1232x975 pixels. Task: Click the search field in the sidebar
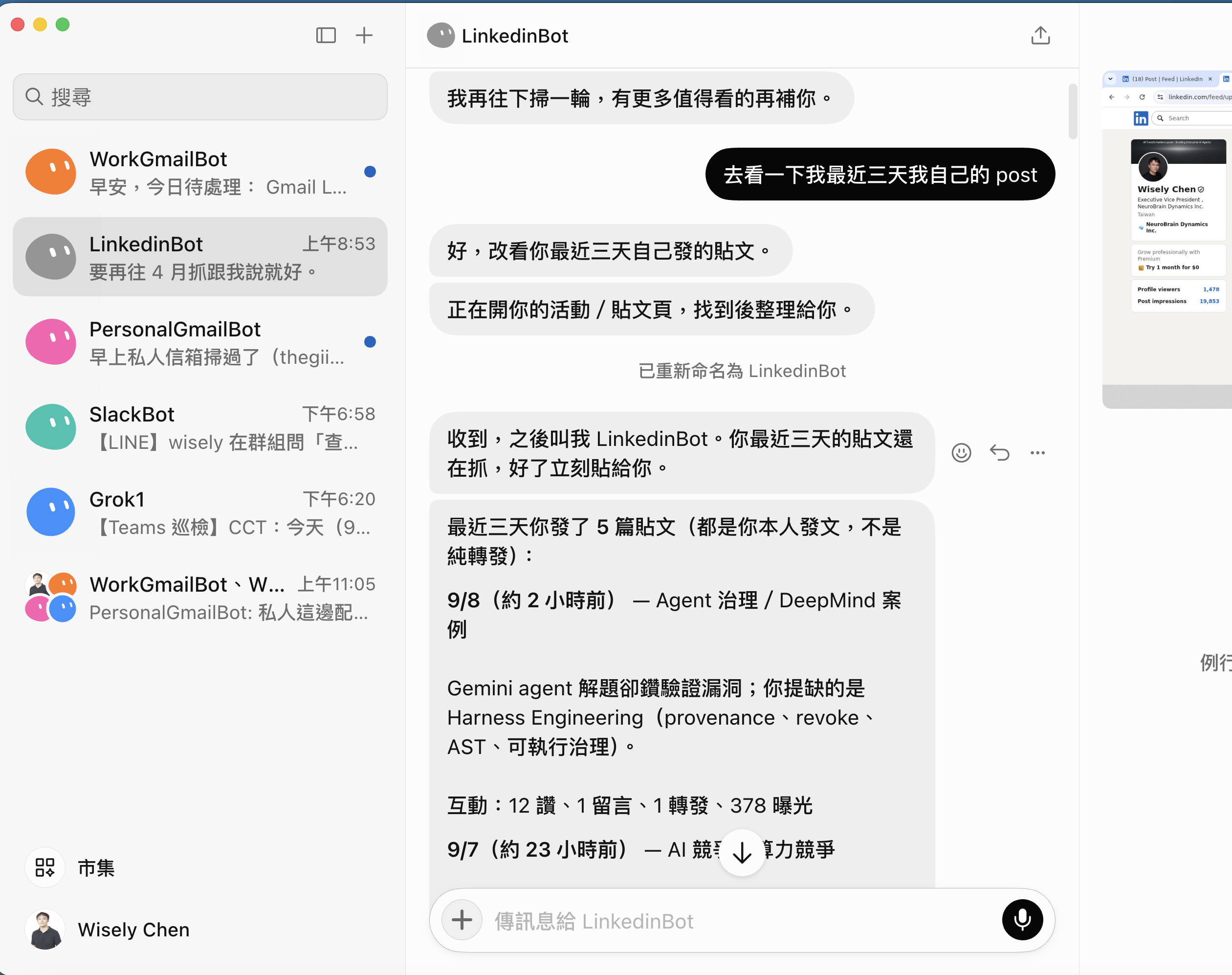pos(200,96)
